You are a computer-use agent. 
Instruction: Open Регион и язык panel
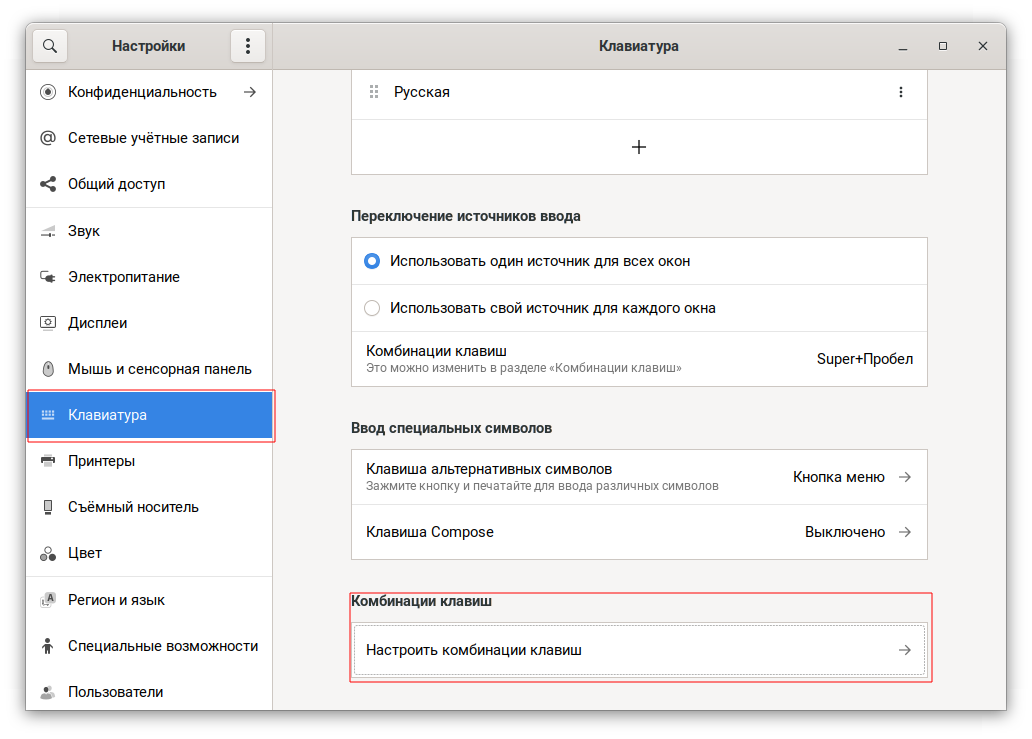[x=149, y=600]
